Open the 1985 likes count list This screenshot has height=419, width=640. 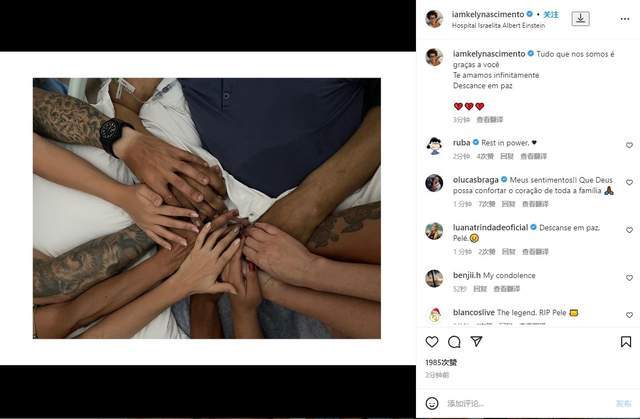coord(441,362)
